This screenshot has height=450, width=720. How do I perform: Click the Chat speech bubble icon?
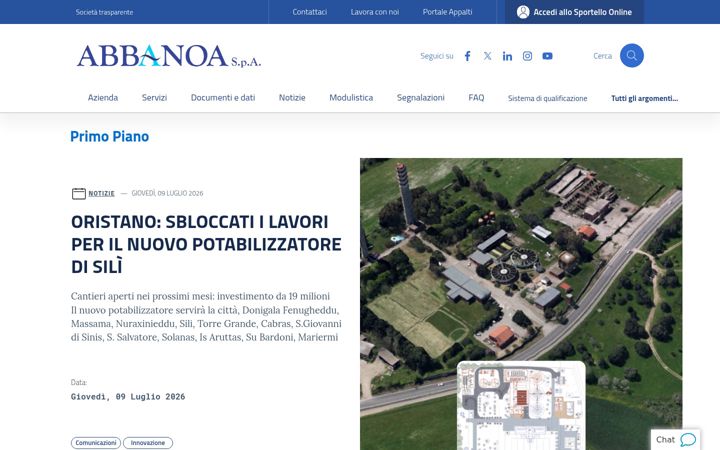(688, 440)
